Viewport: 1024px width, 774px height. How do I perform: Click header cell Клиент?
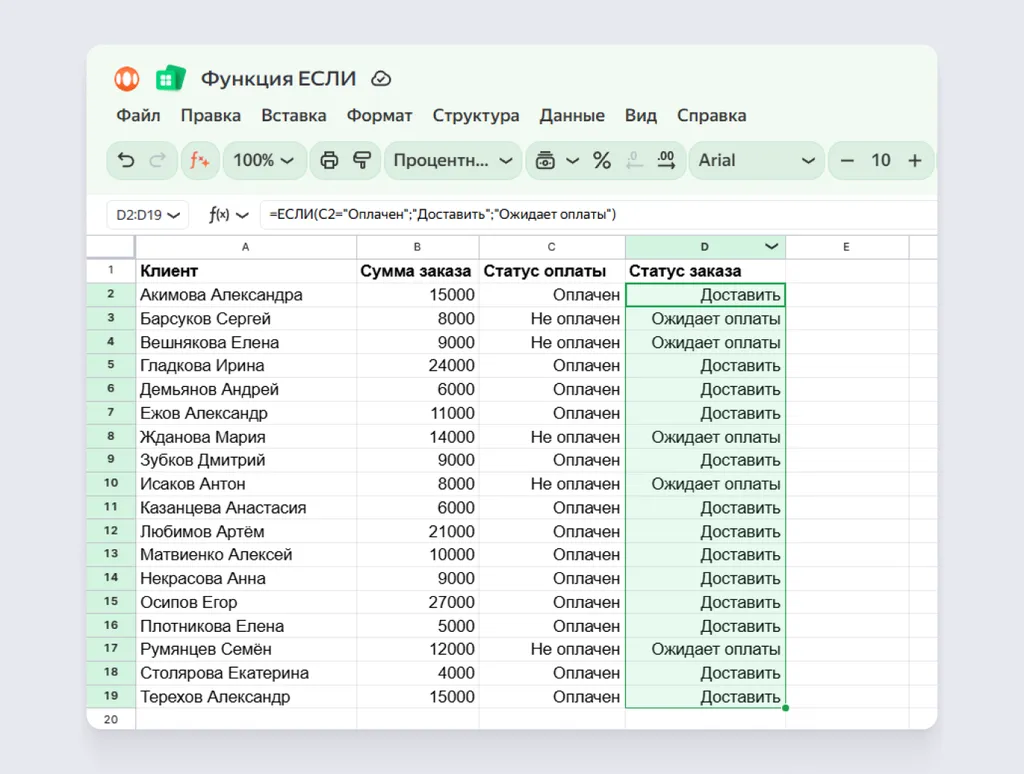point(246,271)
